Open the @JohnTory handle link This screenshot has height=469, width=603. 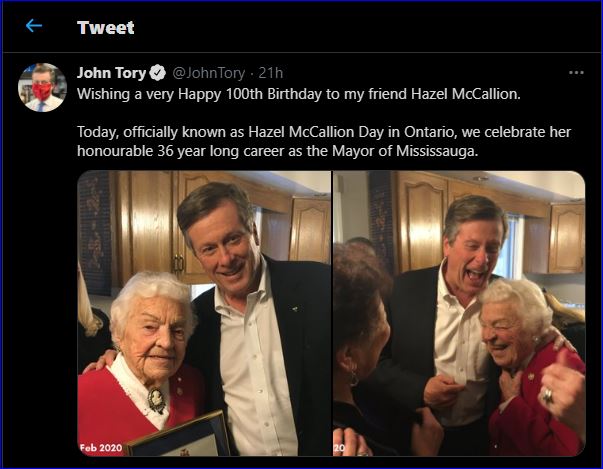pos(208,73)
